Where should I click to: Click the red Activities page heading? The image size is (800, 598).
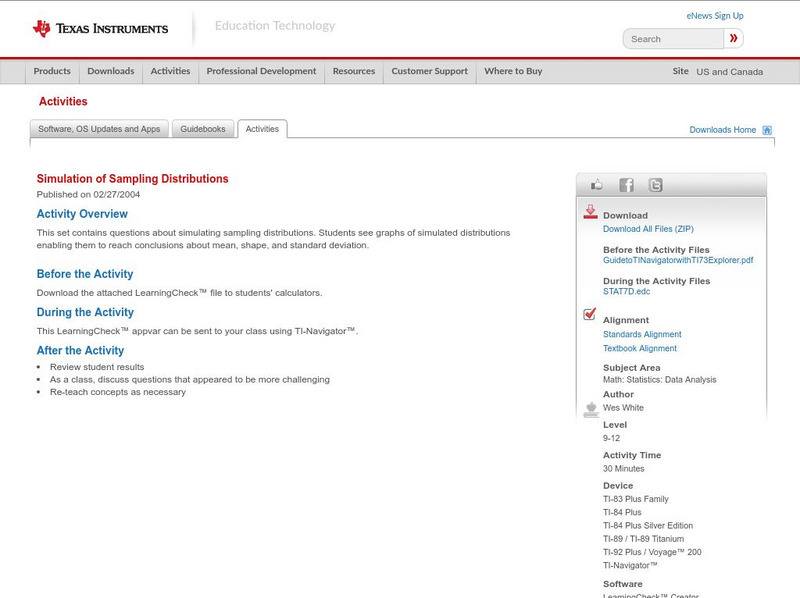tap(63, 102)
